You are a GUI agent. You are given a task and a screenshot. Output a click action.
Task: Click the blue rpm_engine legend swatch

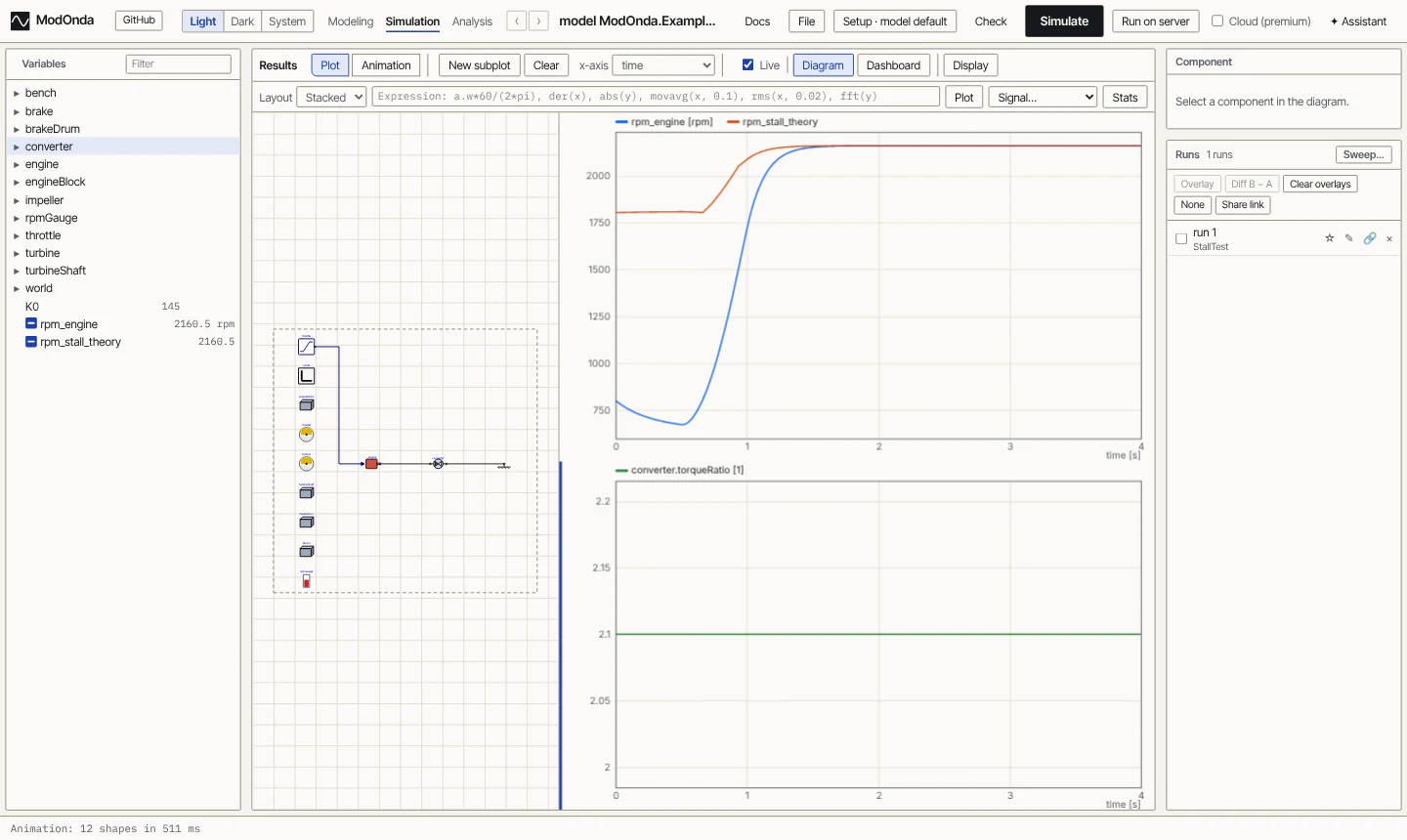click(621, 122)
